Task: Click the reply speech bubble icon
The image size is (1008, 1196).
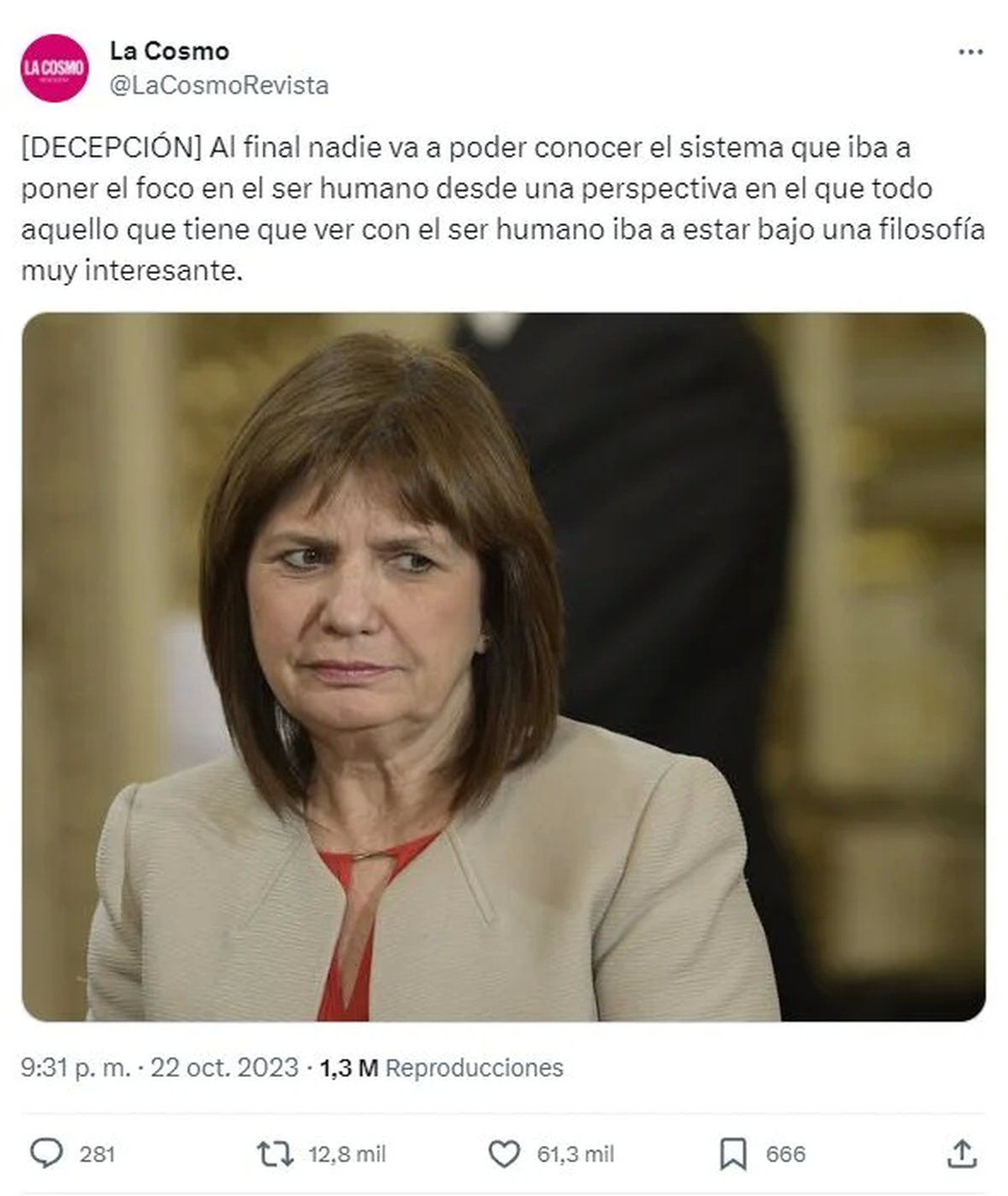Action: 46,1154
